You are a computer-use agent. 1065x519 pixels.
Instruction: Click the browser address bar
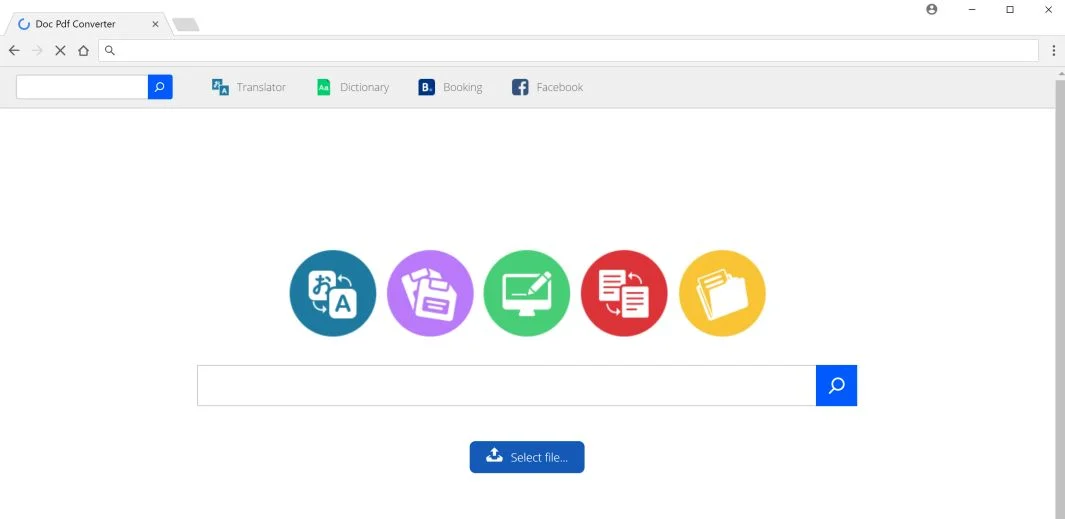pyautogui.click(x=568, y=50)
